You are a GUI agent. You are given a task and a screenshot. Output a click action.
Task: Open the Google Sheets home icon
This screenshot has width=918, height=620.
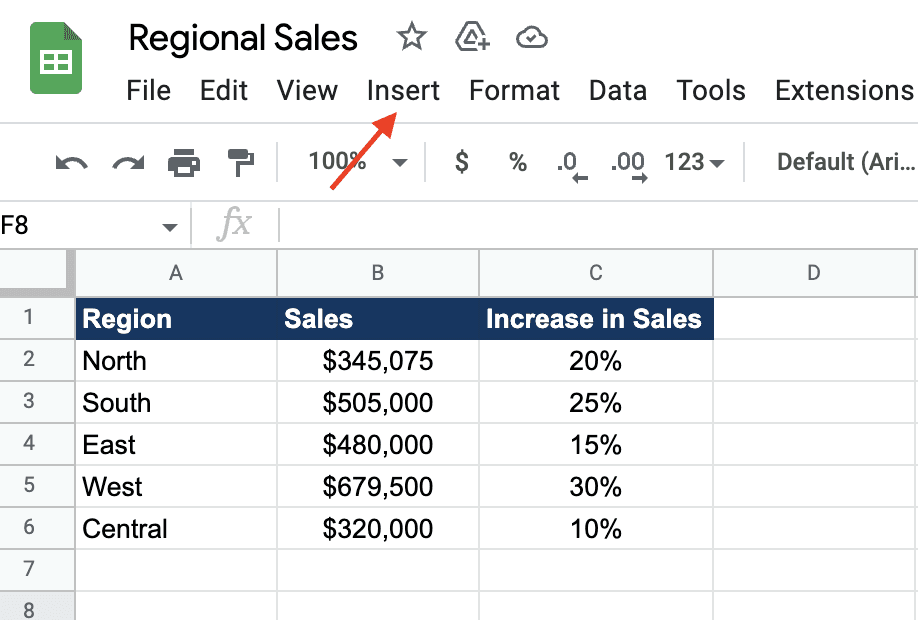click(x=56, y=58)
